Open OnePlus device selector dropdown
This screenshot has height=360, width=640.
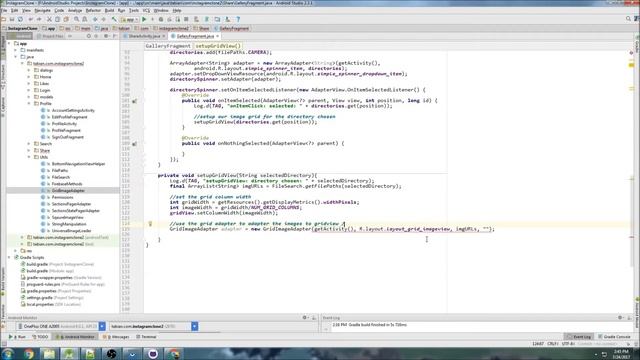click(x=102, y=326)
